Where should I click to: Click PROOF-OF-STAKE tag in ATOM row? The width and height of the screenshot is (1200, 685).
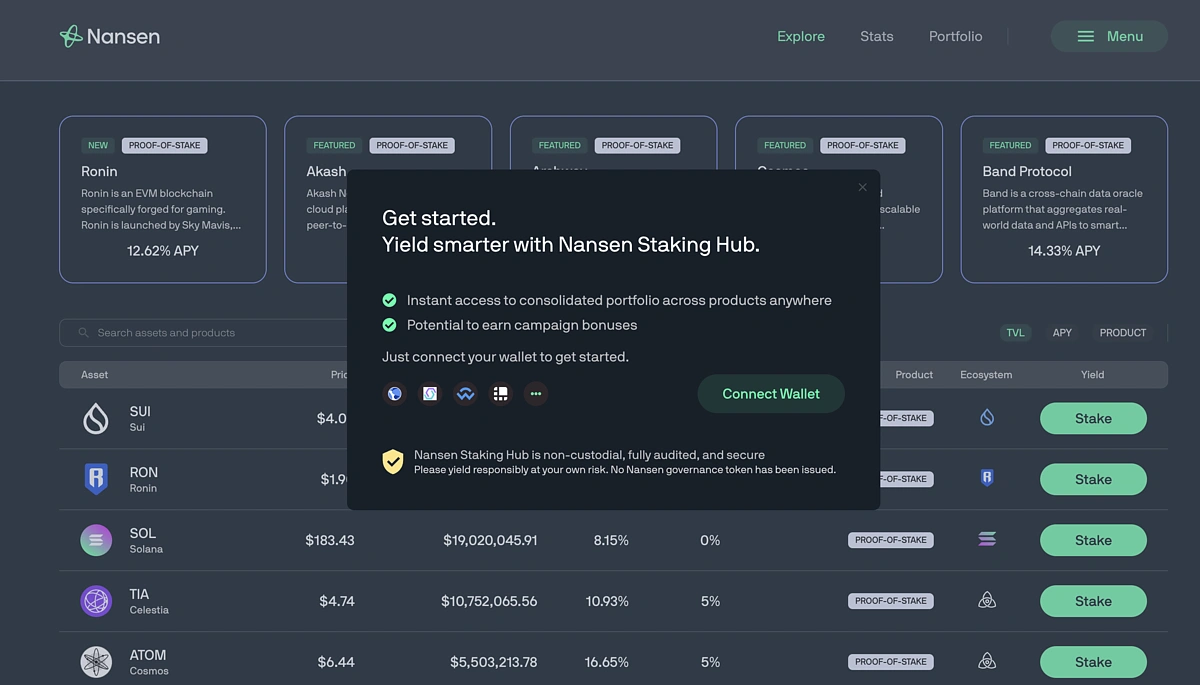pyautogui.click(x=891, y=662)
